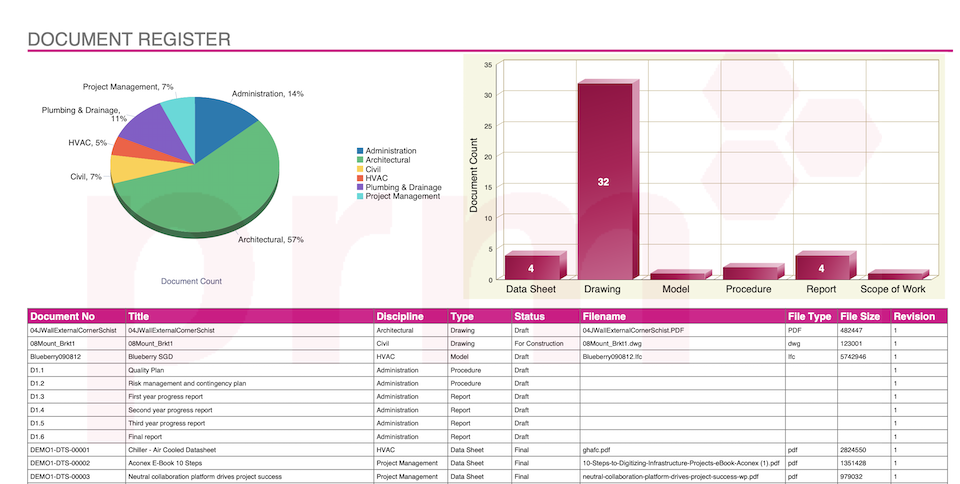960x484 pixels.
Task: Click the Project Management legend swatch
Action: pos(360,196)
